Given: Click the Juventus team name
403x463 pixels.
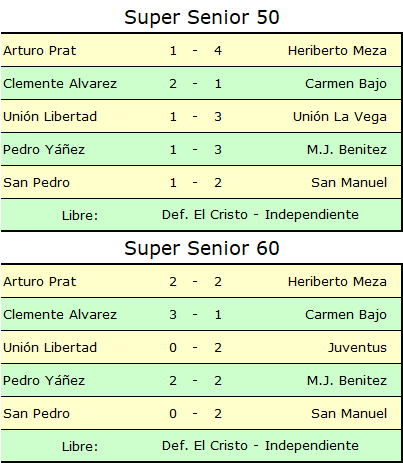Looking at the screenshot, I should click(357, 347).
